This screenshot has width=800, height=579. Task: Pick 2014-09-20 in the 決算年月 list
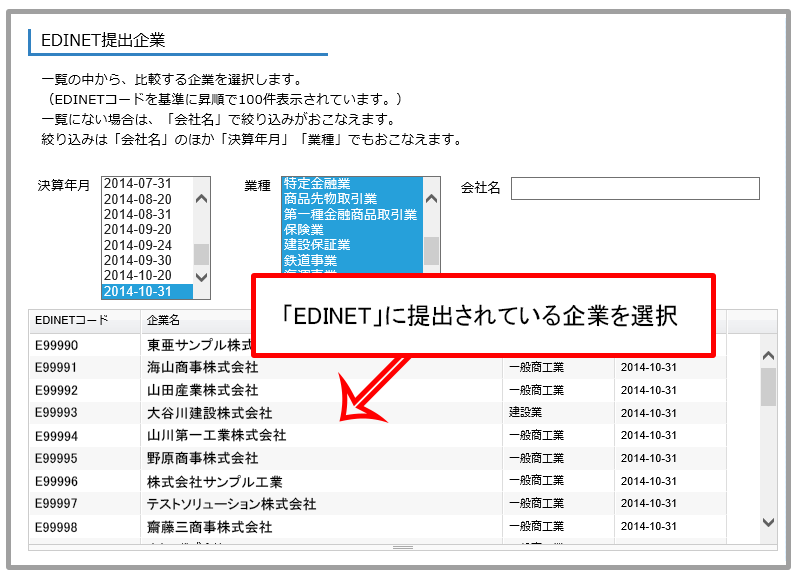point(138,230)
